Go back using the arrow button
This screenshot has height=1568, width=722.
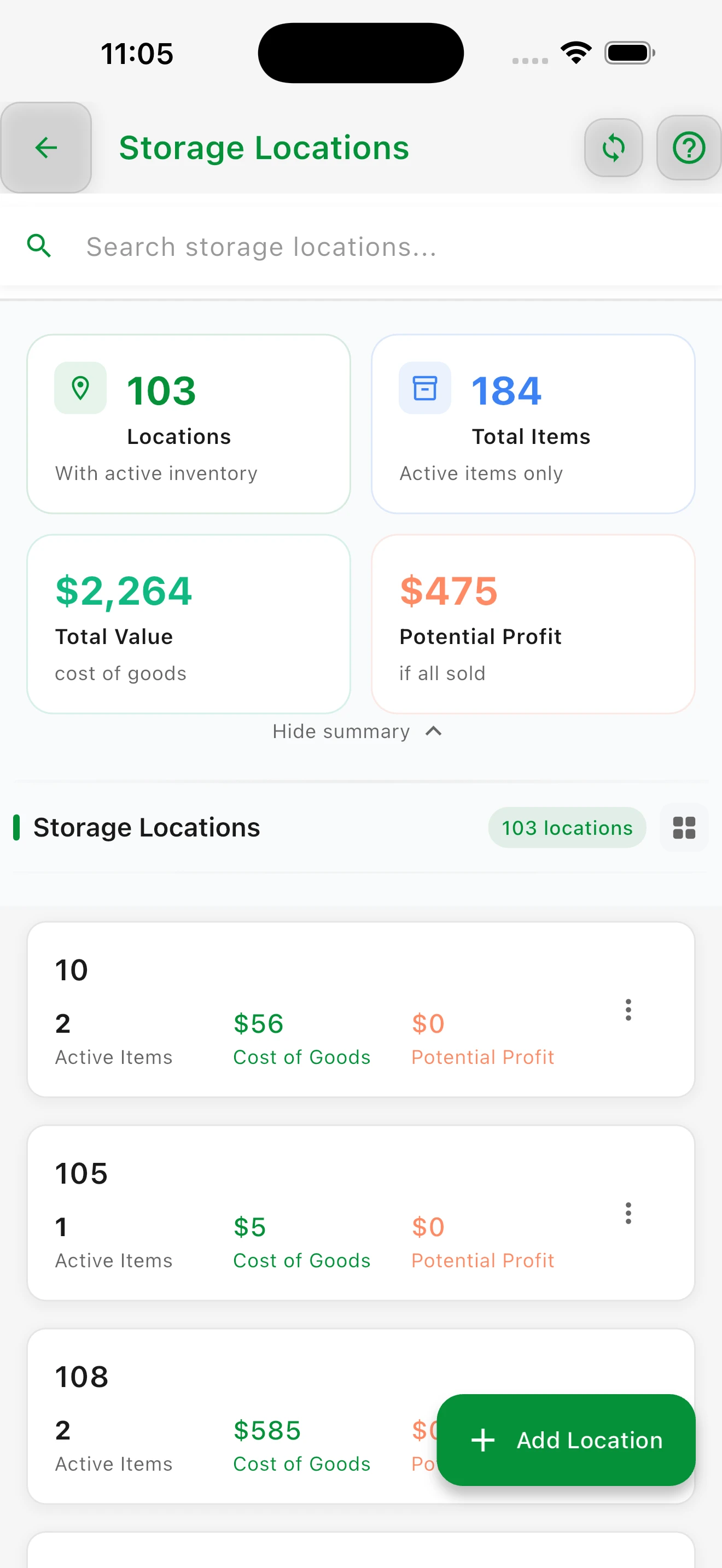45,147
